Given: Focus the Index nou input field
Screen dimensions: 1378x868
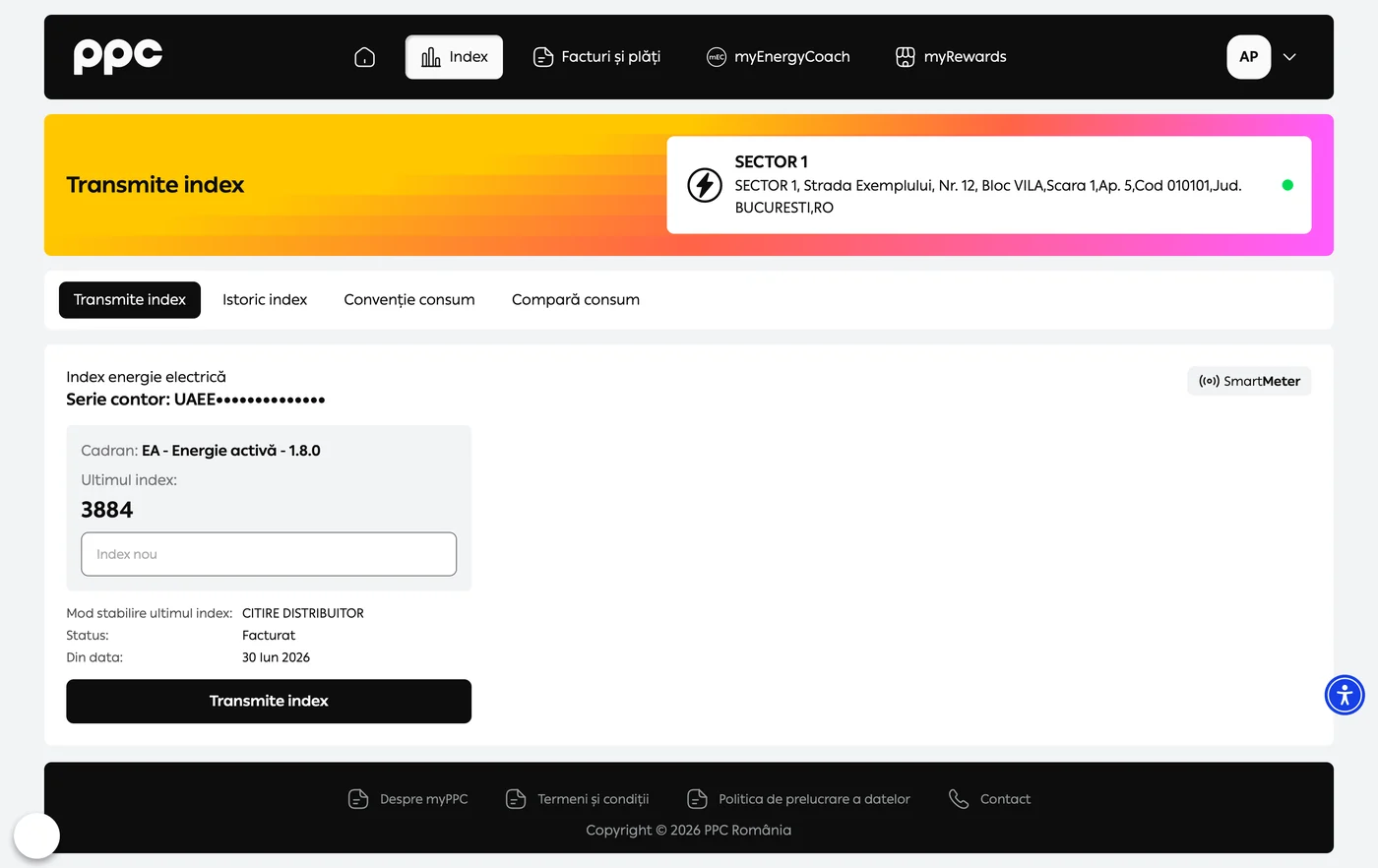Looking at the screenshot, I should click(x=269, y=554).
